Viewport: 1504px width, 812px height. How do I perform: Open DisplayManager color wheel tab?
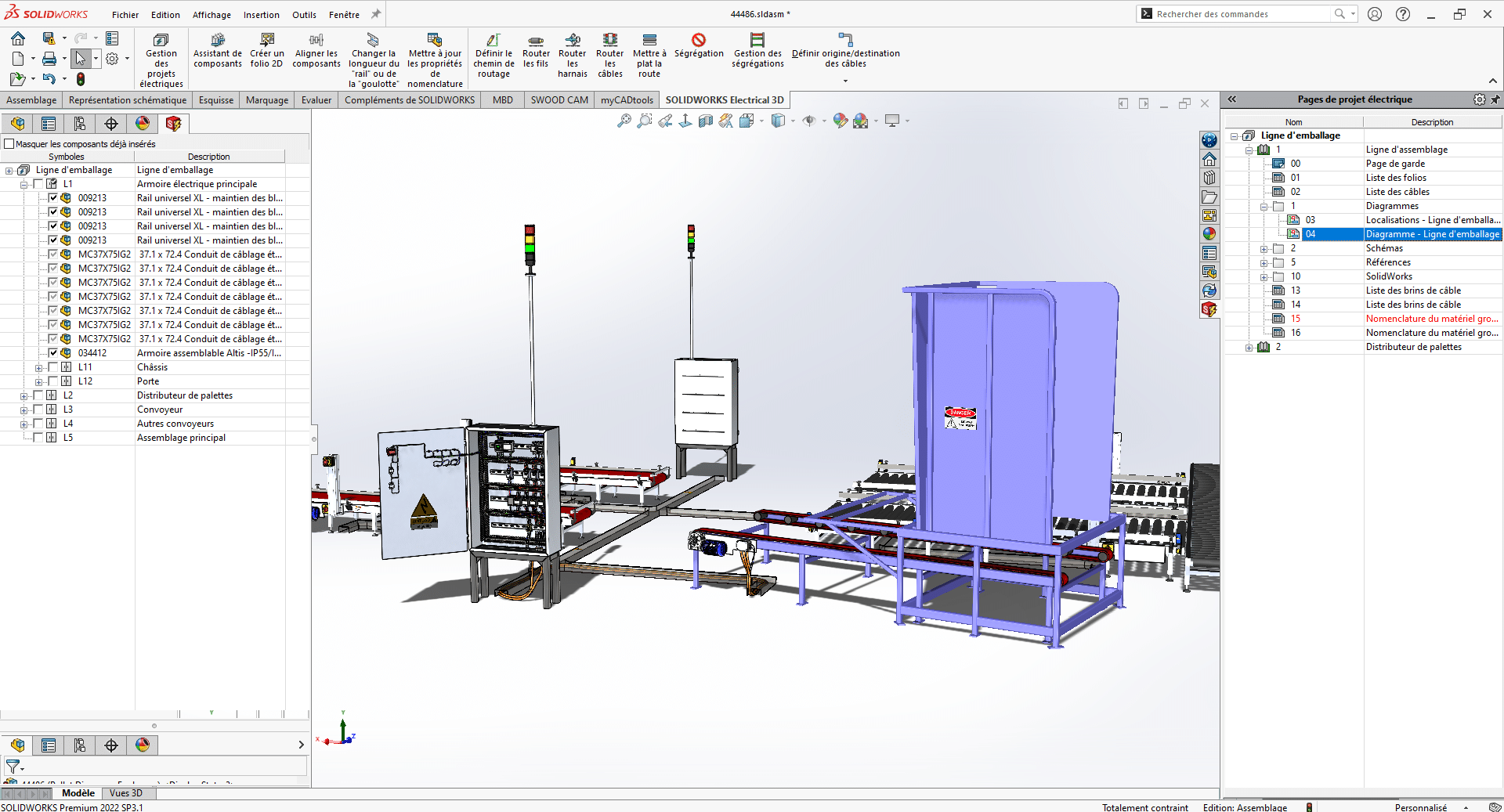pos(143,124)
